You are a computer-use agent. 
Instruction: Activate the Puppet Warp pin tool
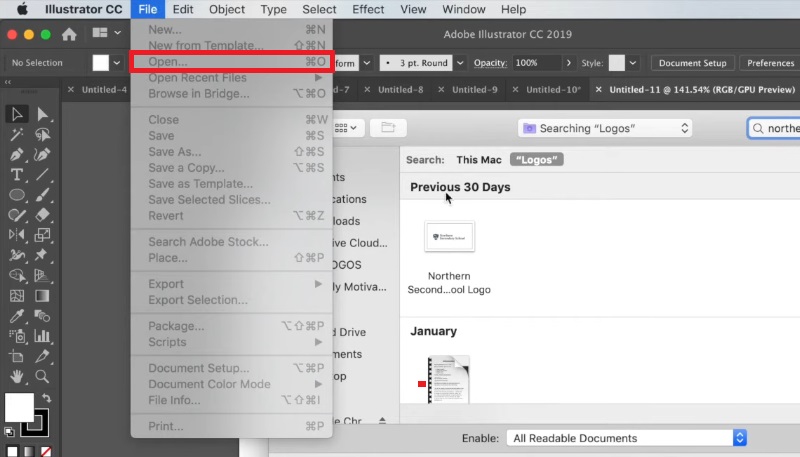tap(42, 255)
